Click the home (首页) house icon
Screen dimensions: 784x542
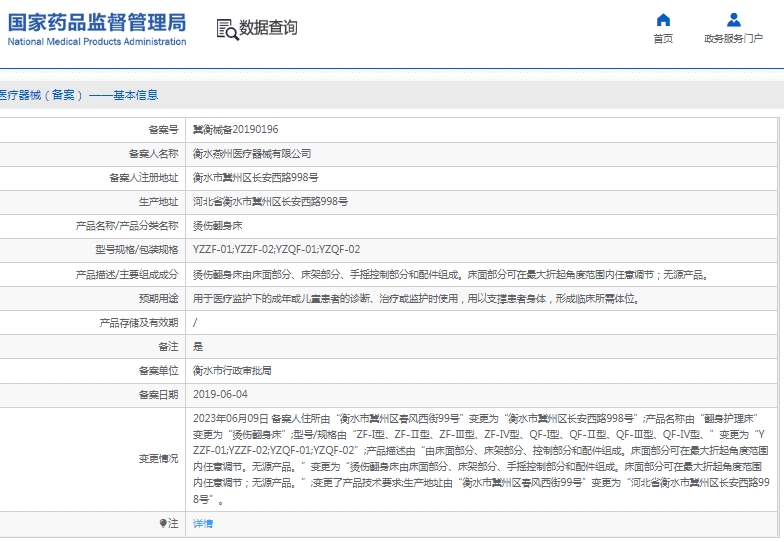click(x=663, y=20)
